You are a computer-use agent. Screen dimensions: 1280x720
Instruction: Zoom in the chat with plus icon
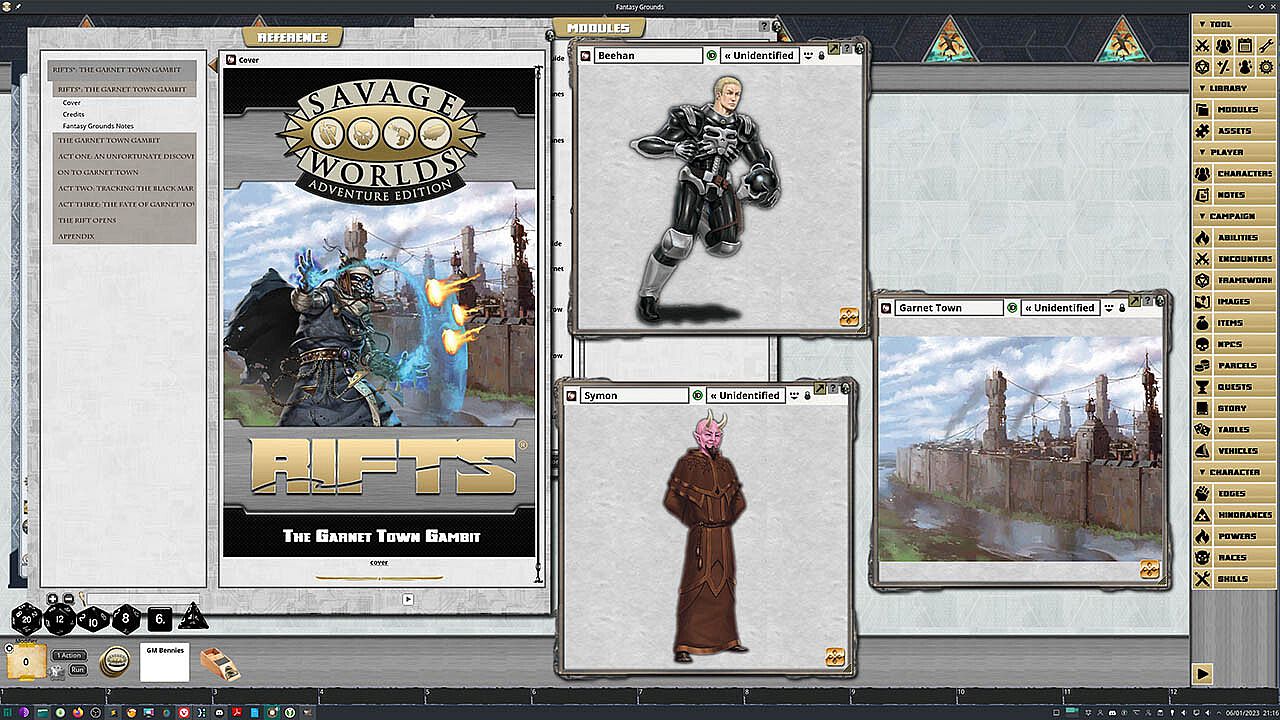pyautogui.click(x=52, y=599)
